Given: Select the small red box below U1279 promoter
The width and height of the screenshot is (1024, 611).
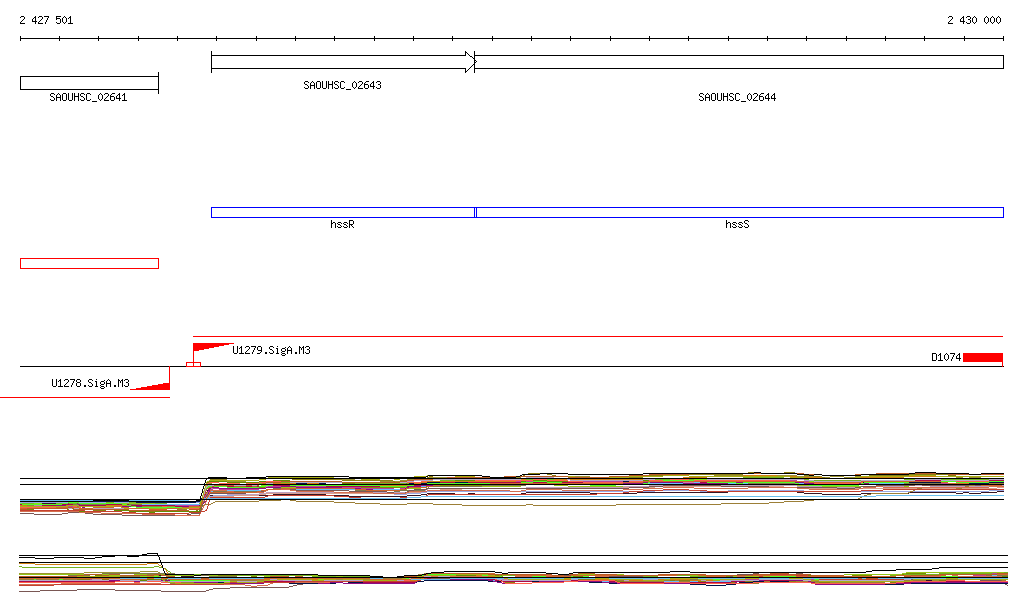Looking at the screenshot, I should pyautogui.click(x=193, y=364).
